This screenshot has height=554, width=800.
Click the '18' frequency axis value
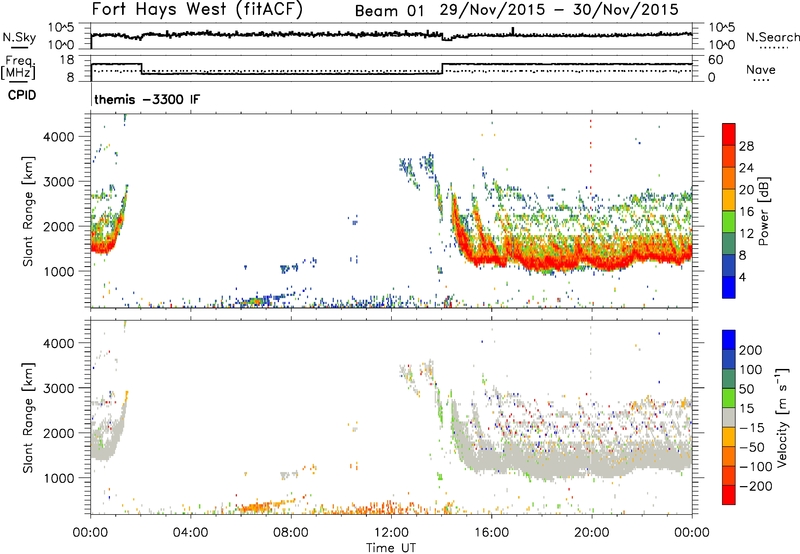[x=67, y=60]
